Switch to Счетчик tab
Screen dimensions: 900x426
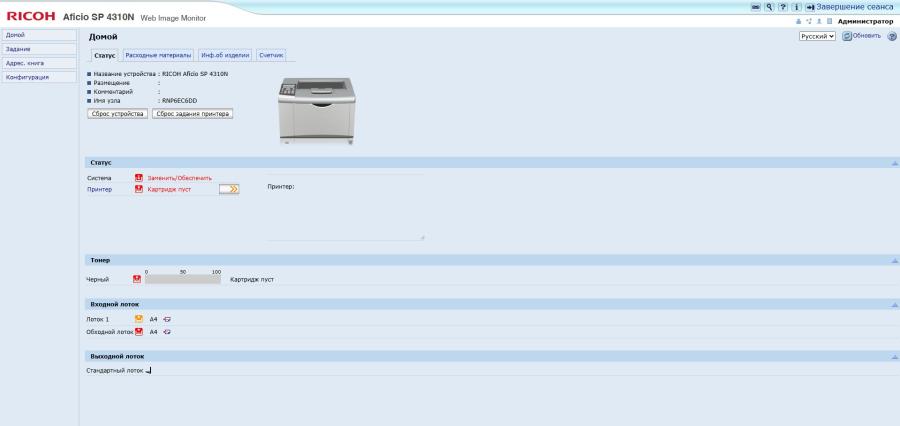(271, 55)
